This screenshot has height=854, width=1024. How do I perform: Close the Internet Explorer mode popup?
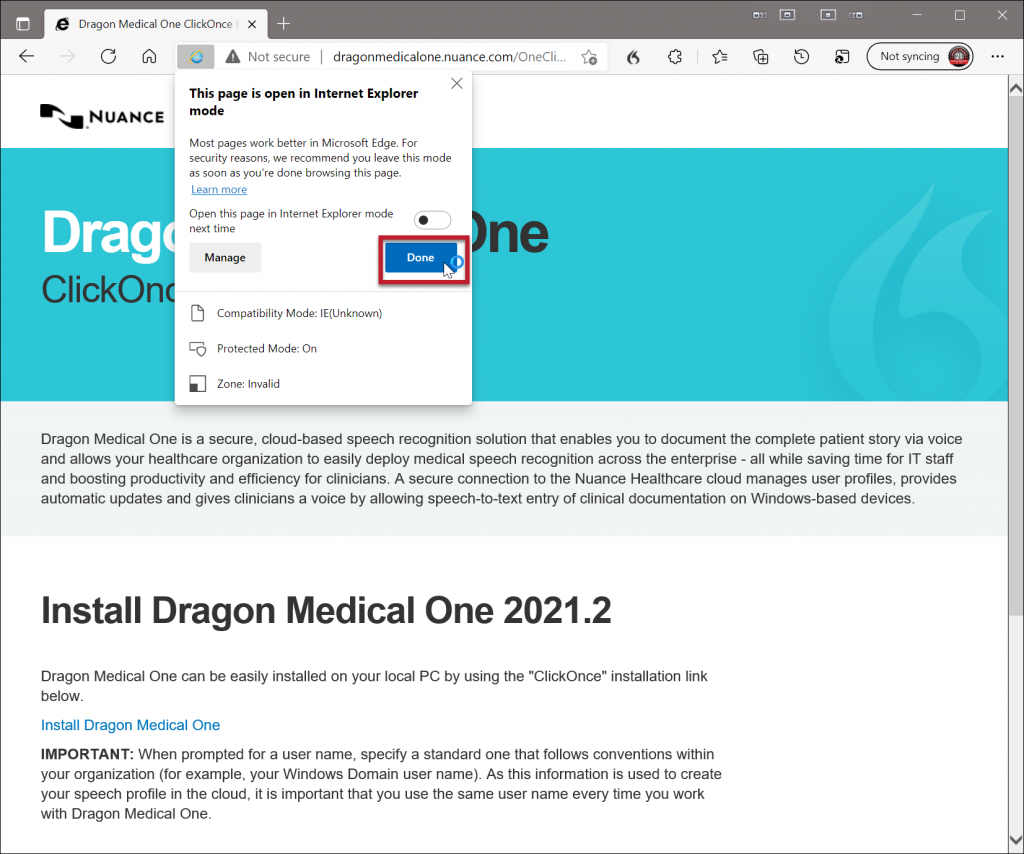click(x=456, y=84)
